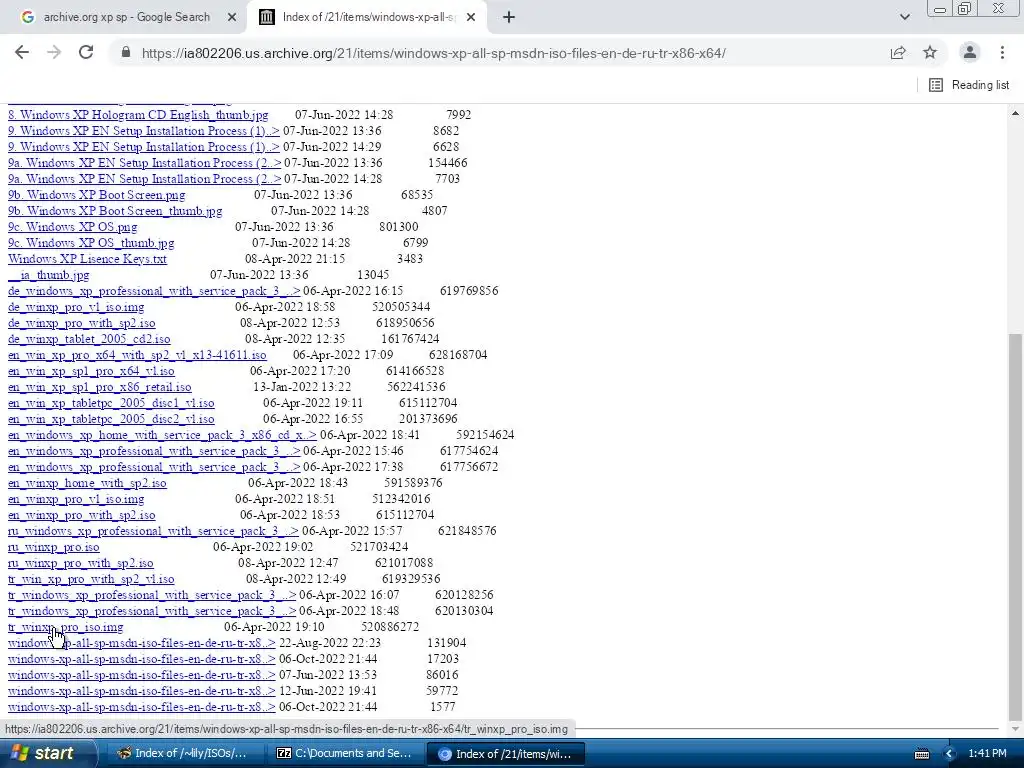View site security lock information
The height and width of the screenshot is (768, 1024).
tap(127, 52)
